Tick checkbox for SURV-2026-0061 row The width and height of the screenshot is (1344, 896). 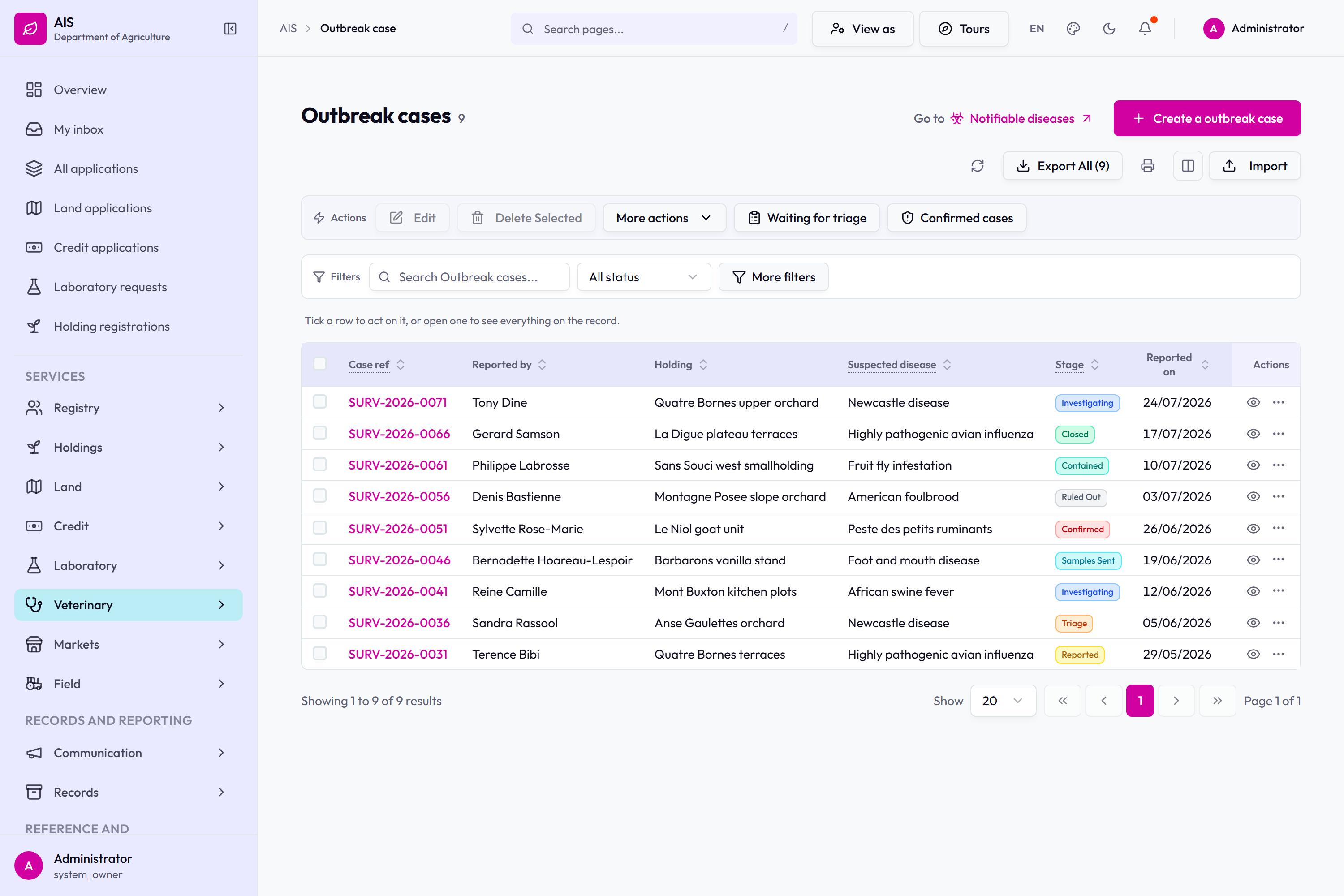click(320, 465)
